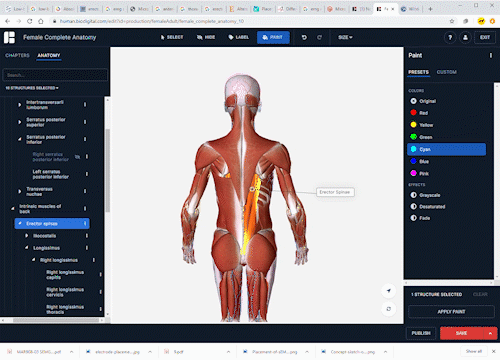Open options menu for Iliocostalis
Screen dimensions: 500x360
pyautogui.click(x=87, y=236)
